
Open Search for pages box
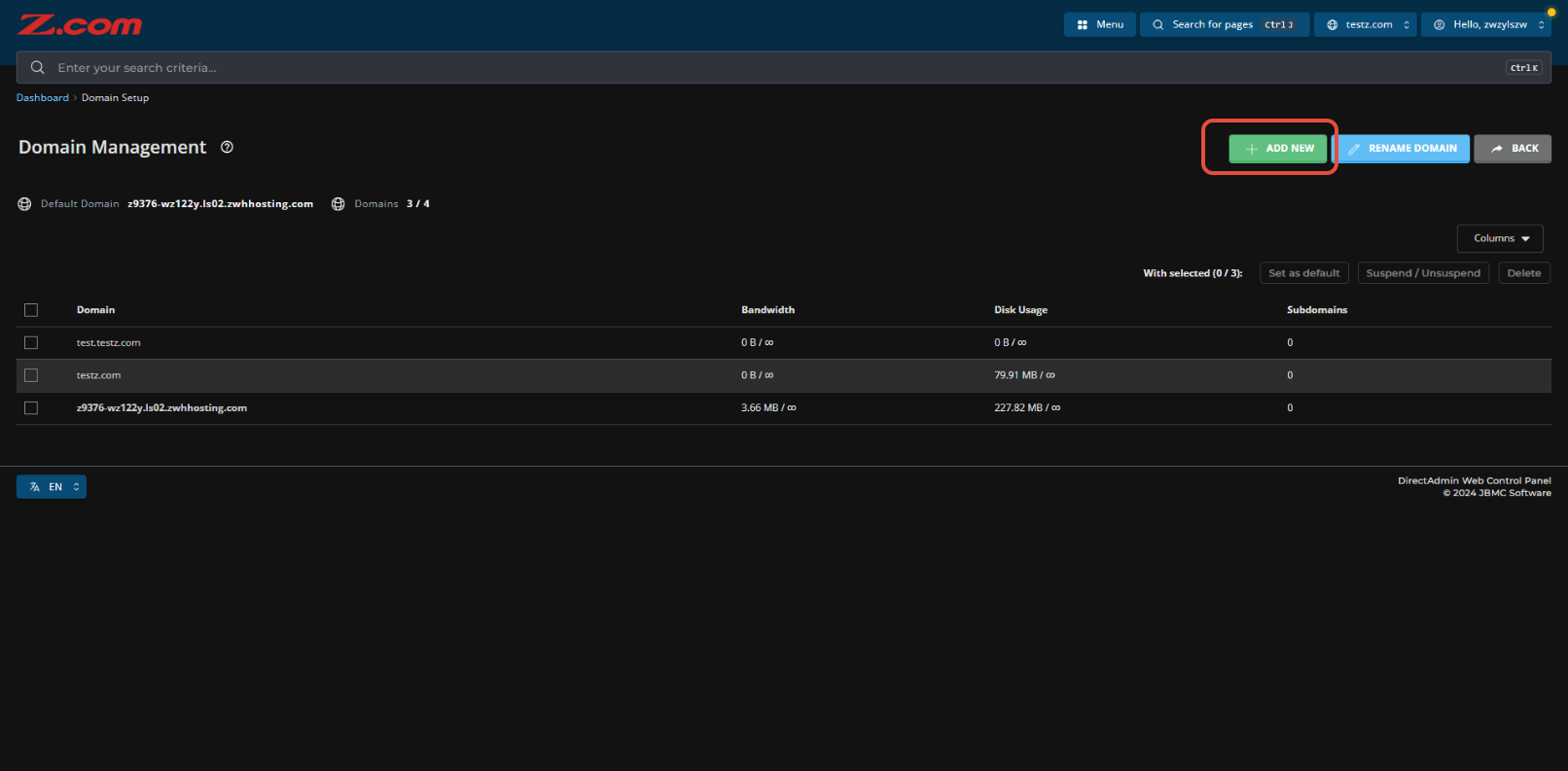click(1225, 24)
